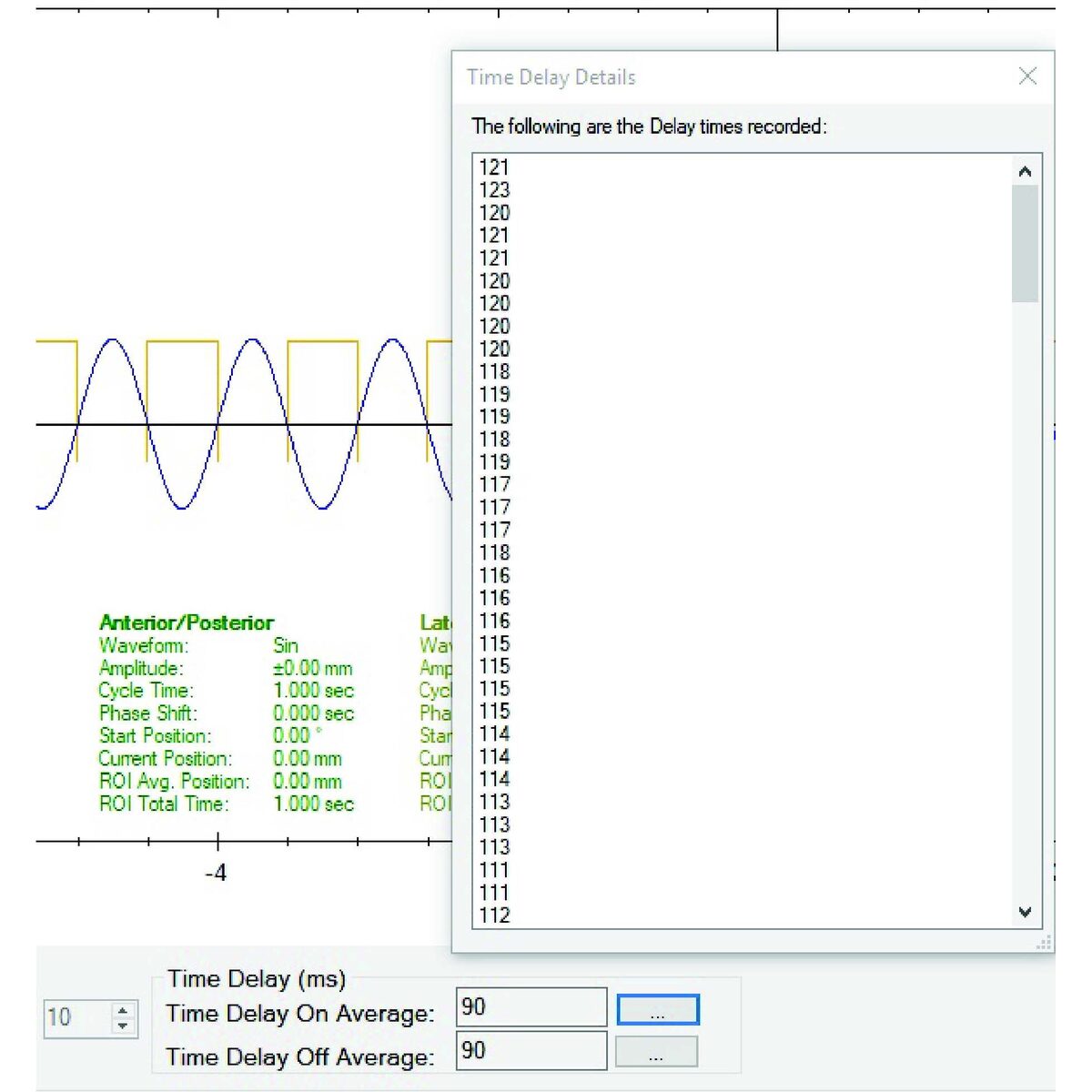Click the yellow square gating signal
The width and height of the screenshot is (1092, 1092).
[x=182, y=342]
